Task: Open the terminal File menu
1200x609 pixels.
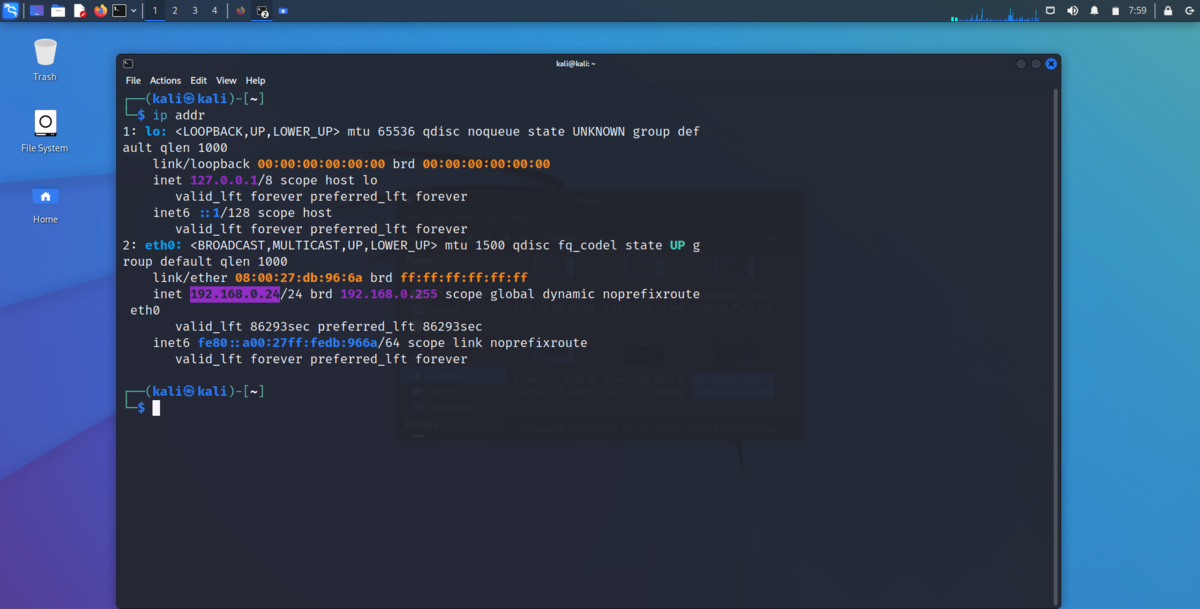Action: 133,80
